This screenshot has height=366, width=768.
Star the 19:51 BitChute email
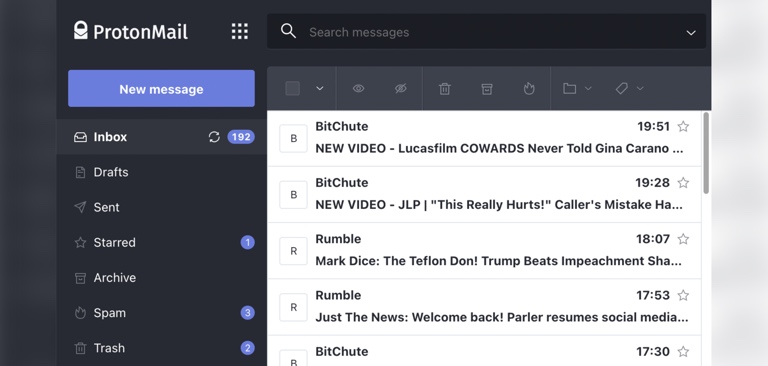[683, 126]
